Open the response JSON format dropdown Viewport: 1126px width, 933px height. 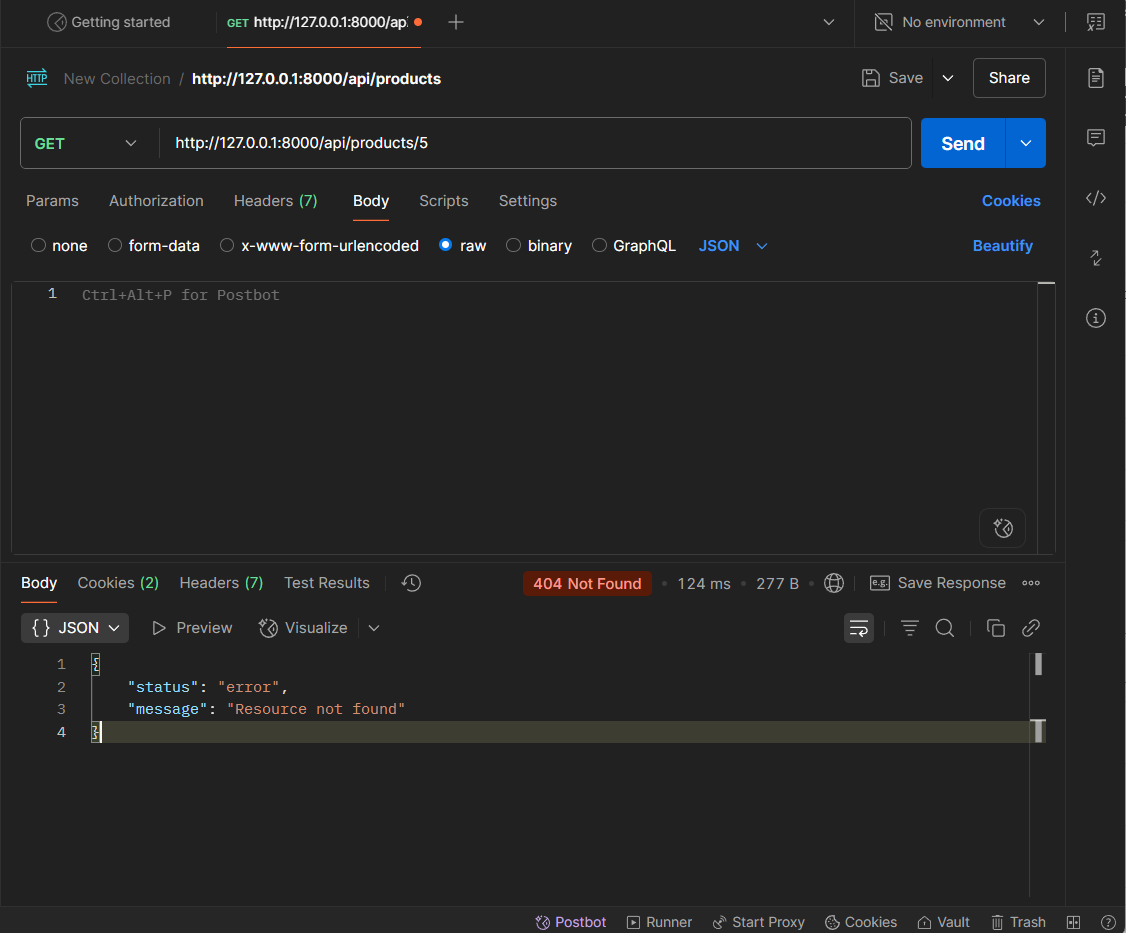pyautogui.click(x=75, y=628)
